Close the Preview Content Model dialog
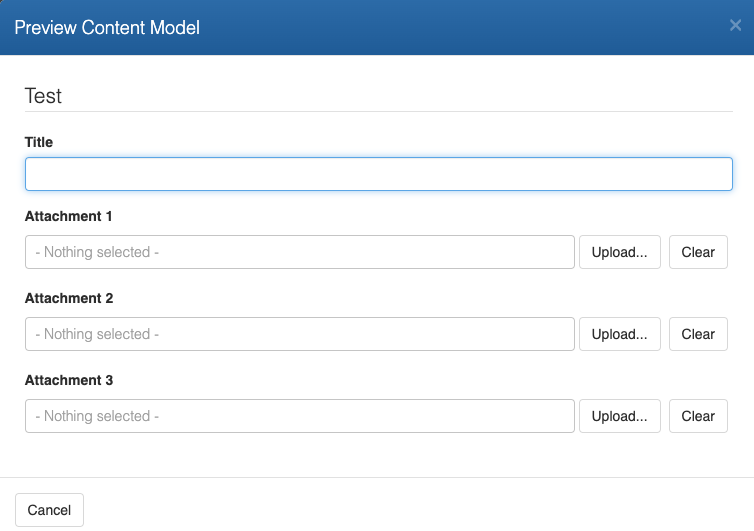This screenshot has height=531, width=754. [735, 26]
